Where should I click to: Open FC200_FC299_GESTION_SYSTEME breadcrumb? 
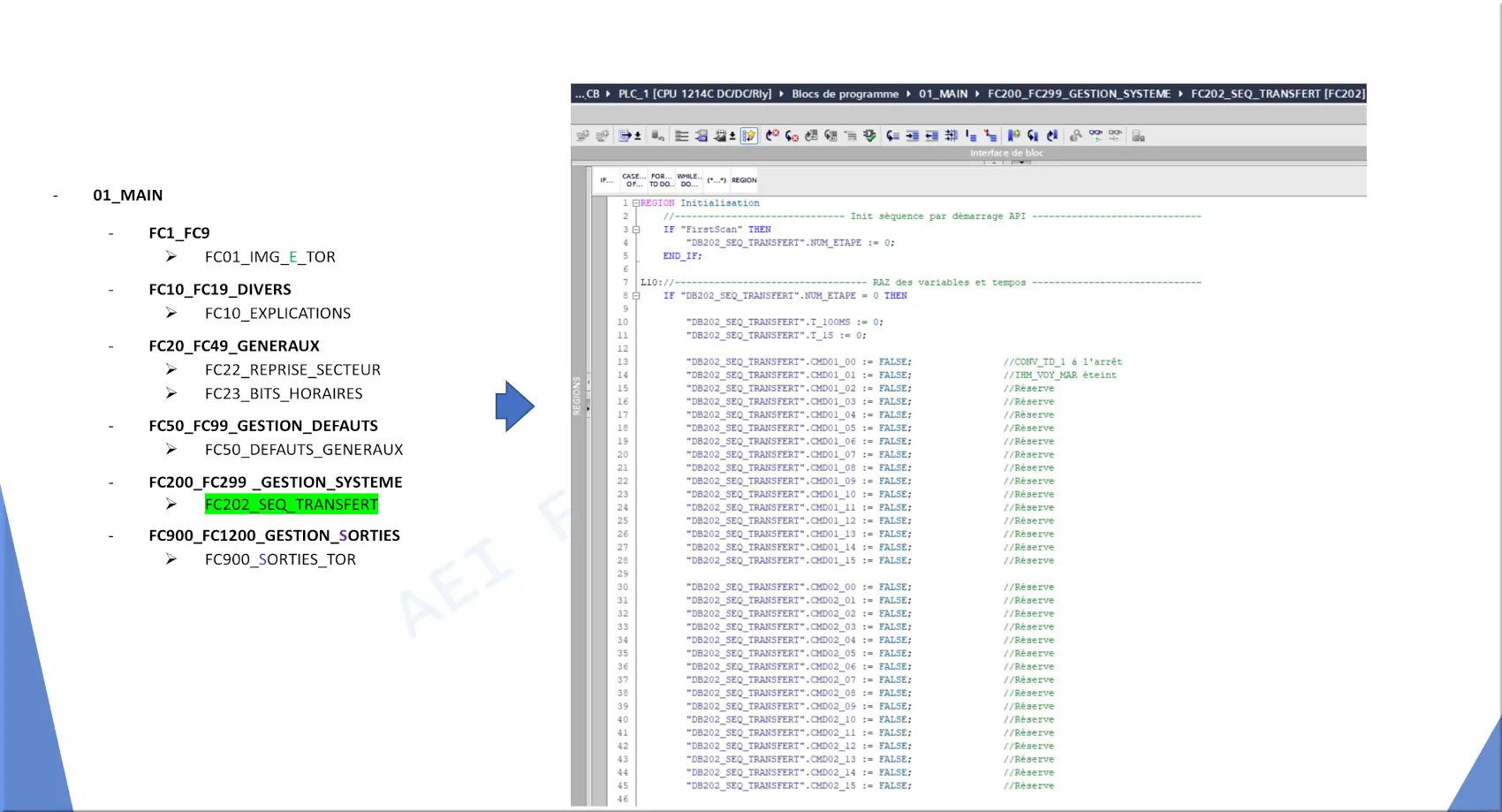click(1079, 94)
